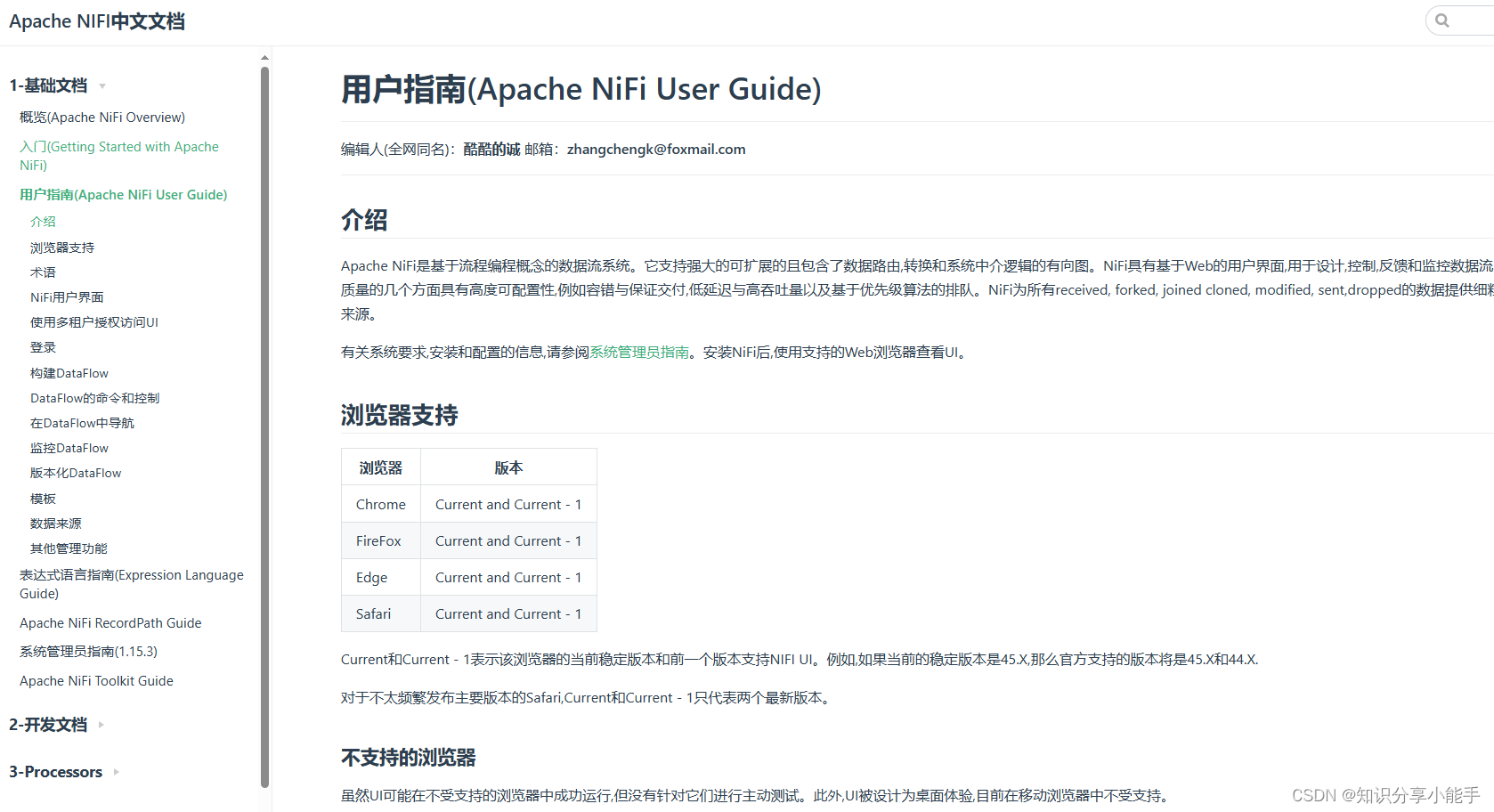The height and width of the screenshot is (812, 1494).
Task: Go to 术语 sidebar entry
Action: (43, 272)
